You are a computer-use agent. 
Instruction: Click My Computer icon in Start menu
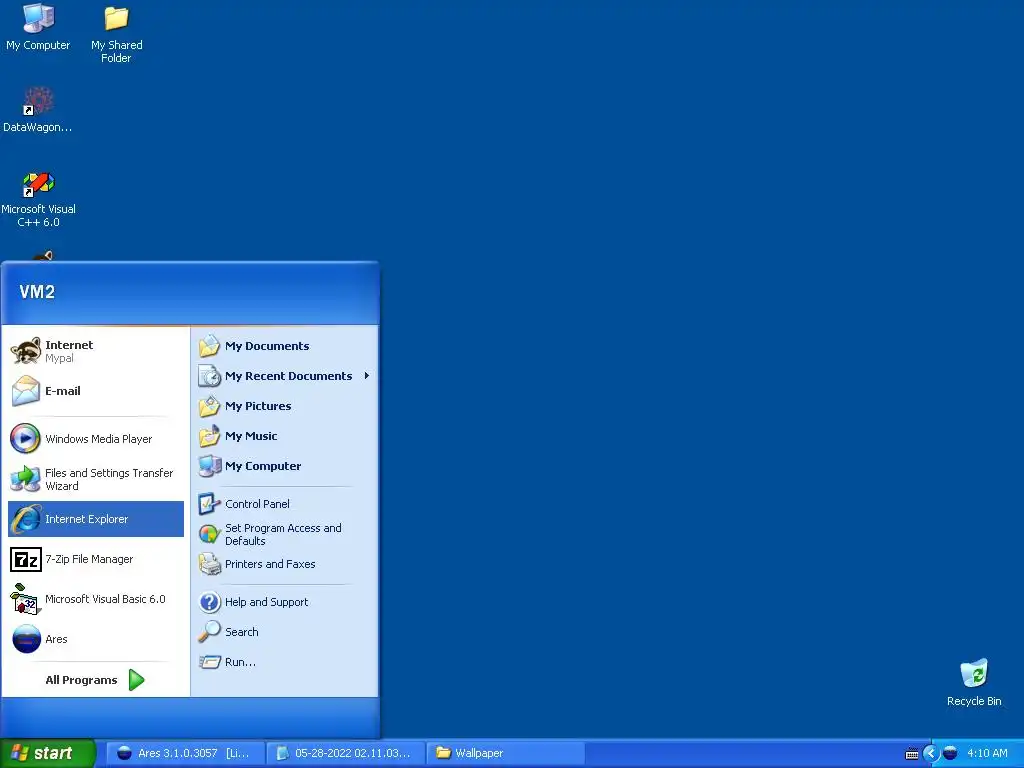point(210,466)
